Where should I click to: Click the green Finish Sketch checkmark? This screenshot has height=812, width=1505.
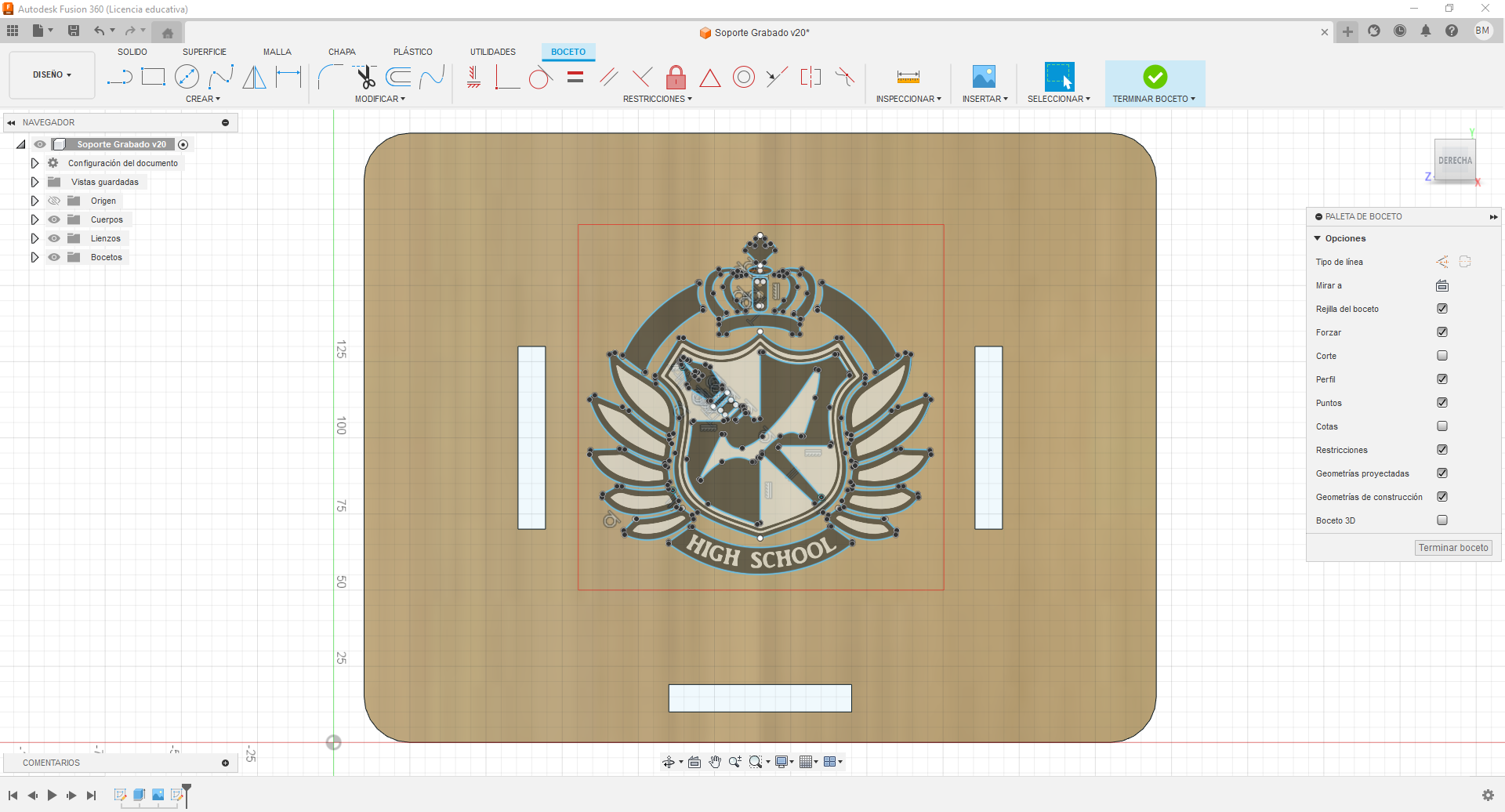tap(1155, 77)
